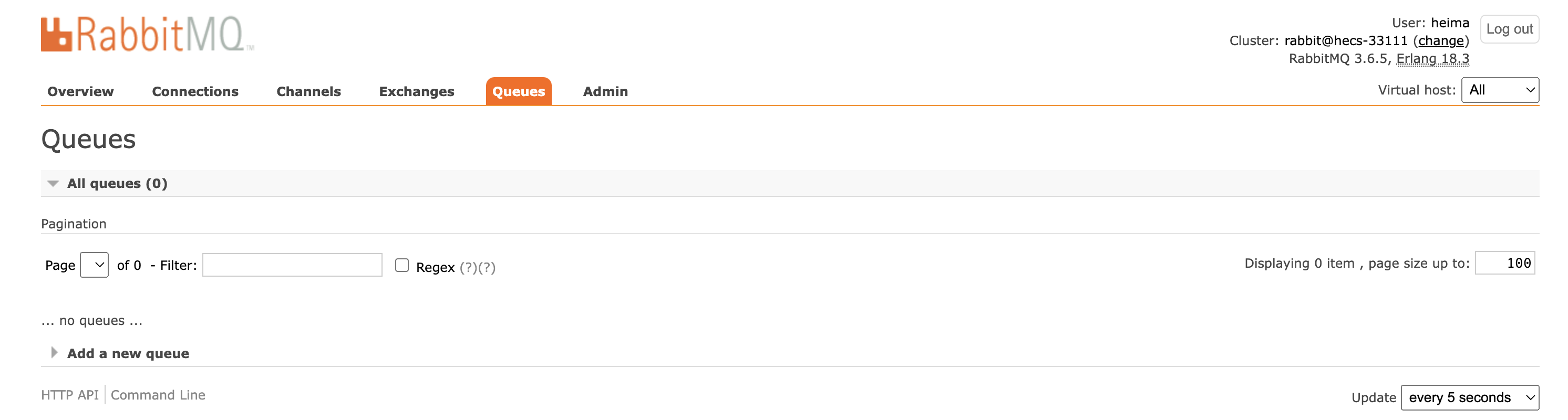Viewport: 1568px width, 420px height.
Task: Click the Erlang 18.3 version text
Action: [1432, 59]
